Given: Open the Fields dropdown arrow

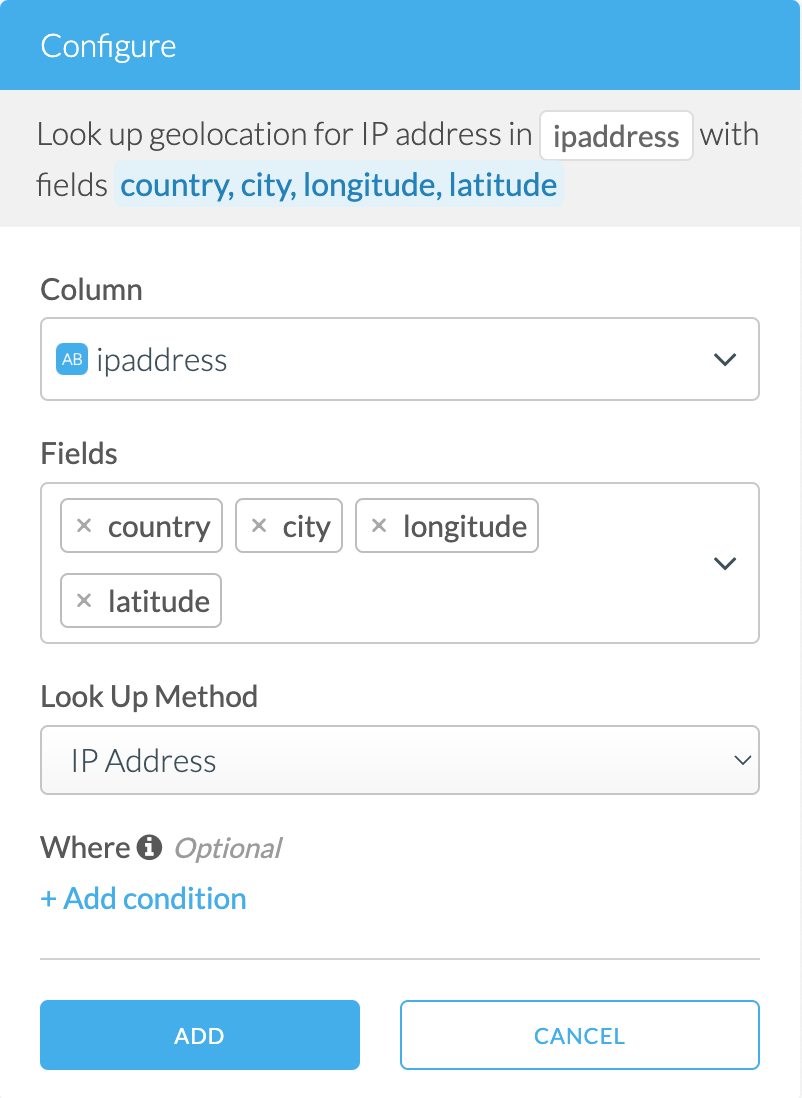Looking at the screenshot, I should click(x=725, y=563).
